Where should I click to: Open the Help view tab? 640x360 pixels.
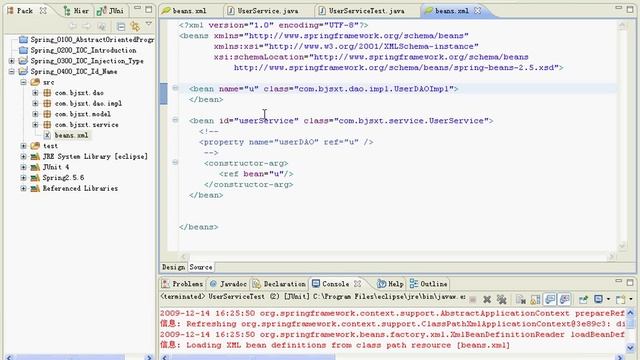(x=391, y=284)
